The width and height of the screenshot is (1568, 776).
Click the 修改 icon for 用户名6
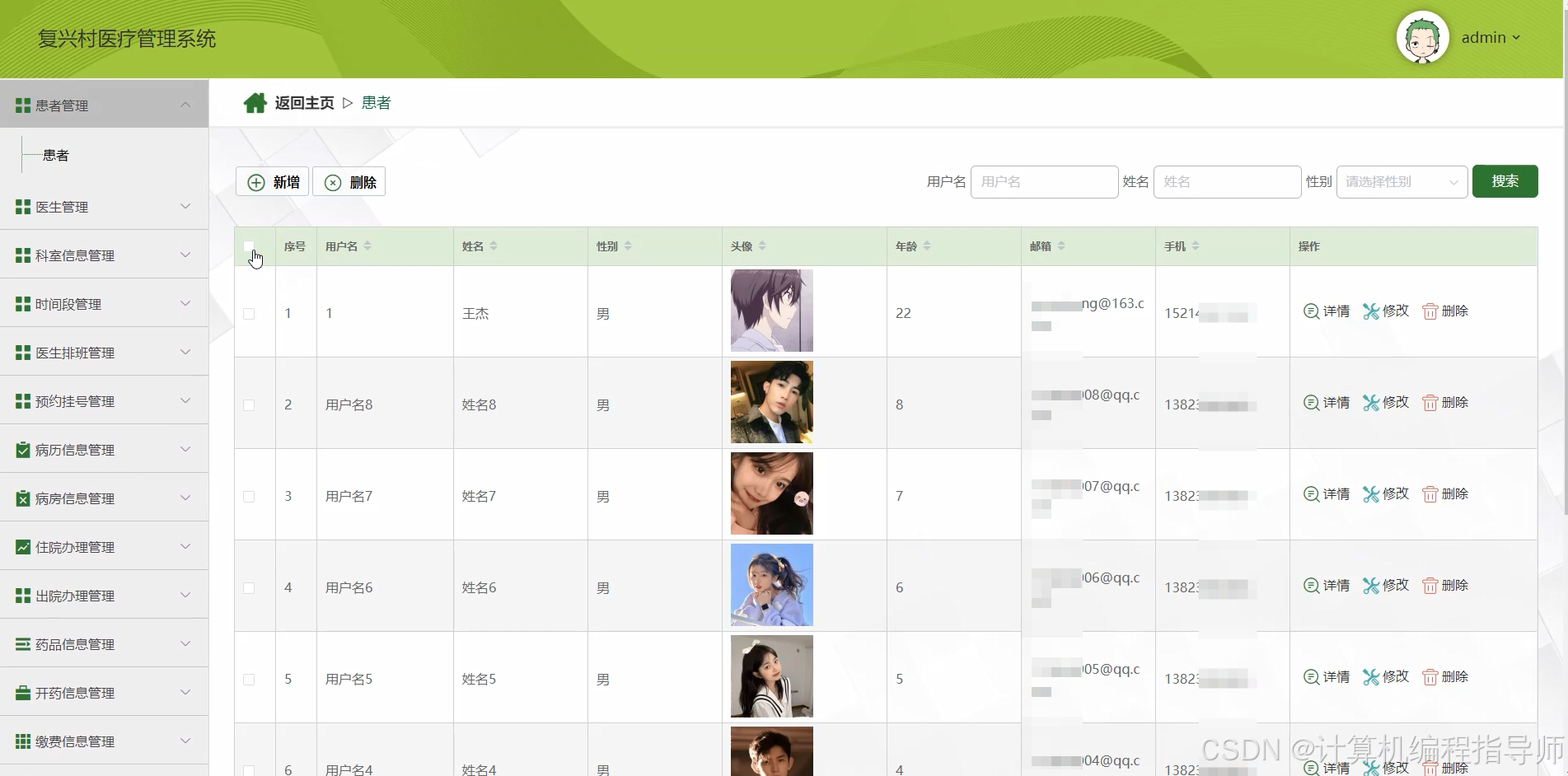tap(1370, 586)
